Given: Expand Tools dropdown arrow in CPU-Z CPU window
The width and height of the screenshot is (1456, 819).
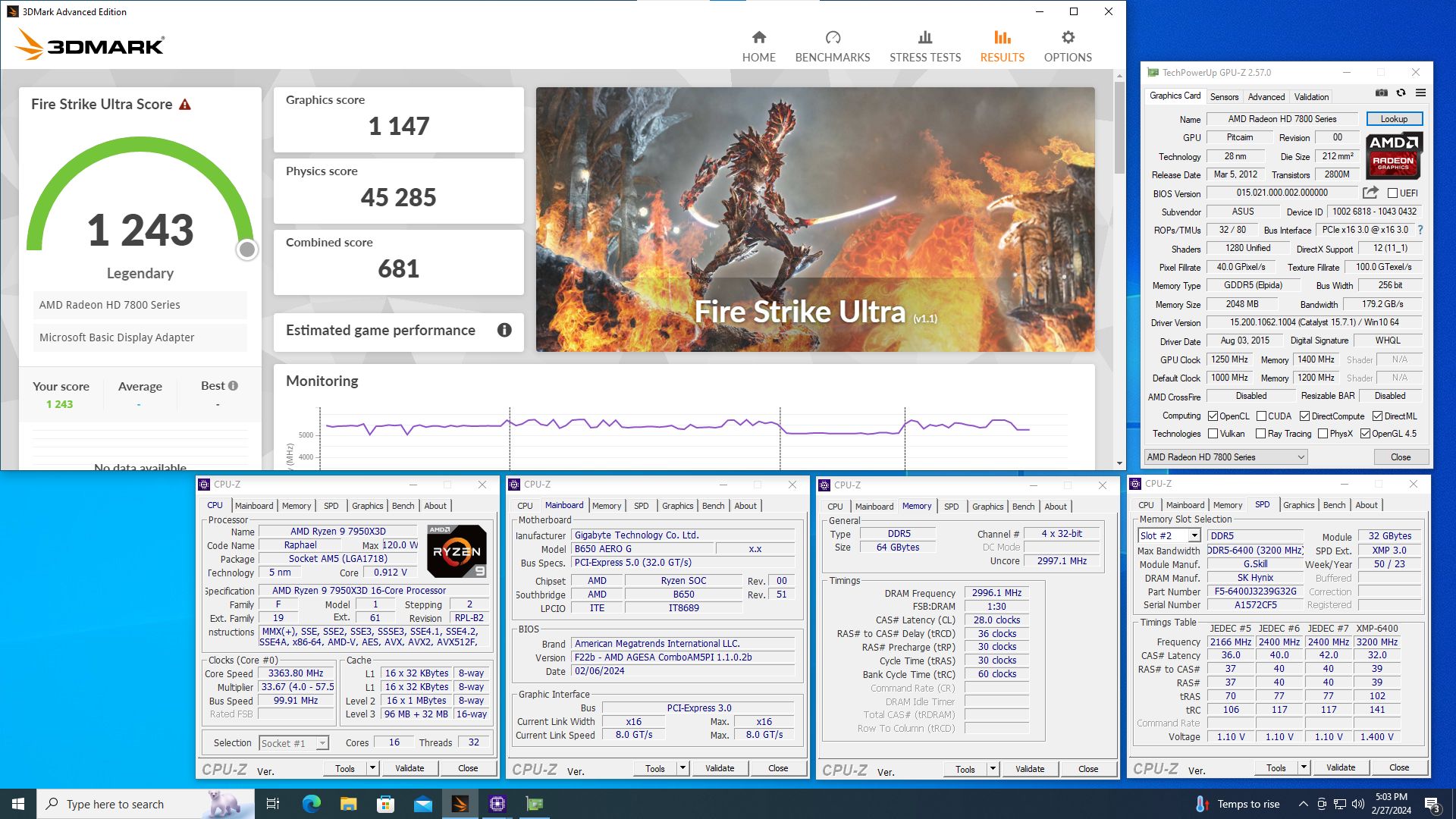Looking at the screenshot, I should 372,768.
